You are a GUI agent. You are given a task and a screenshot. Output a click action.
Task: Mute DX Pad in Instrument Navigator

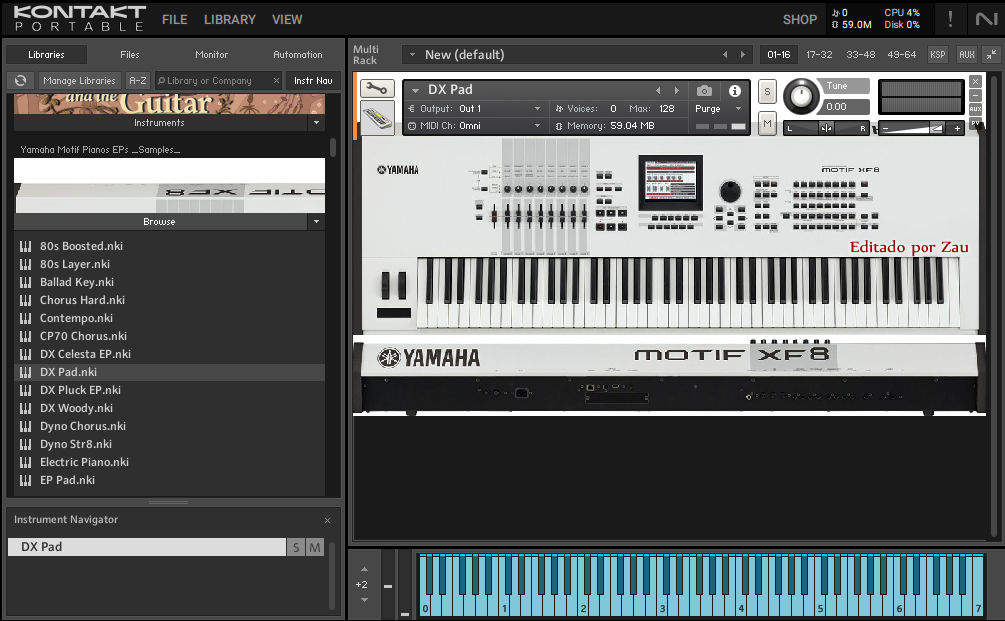315,547
